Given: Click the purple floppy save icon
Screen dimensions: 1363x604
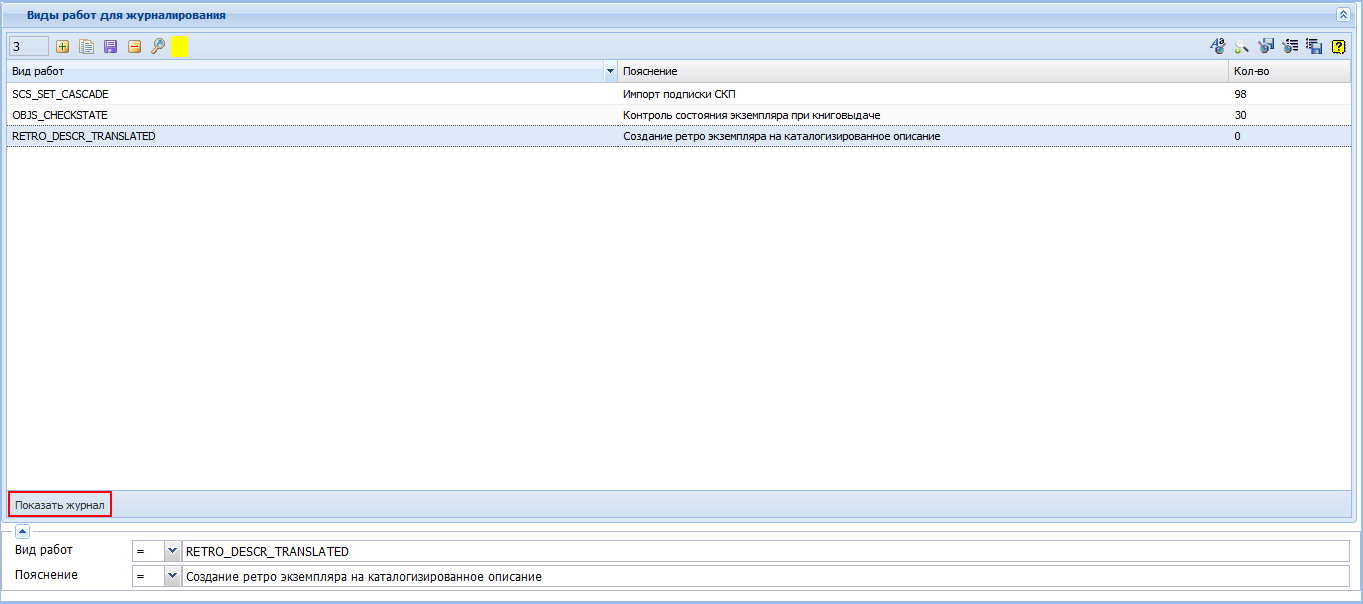Looking at the screenshot, I should coord(110,46).
